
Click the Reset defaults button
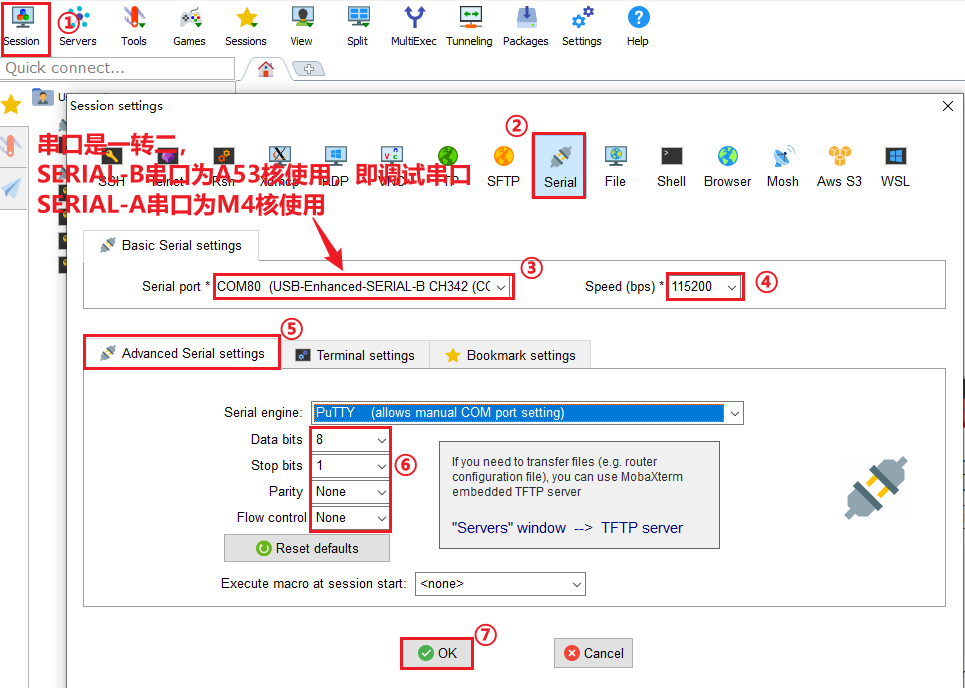coord(306,548)
